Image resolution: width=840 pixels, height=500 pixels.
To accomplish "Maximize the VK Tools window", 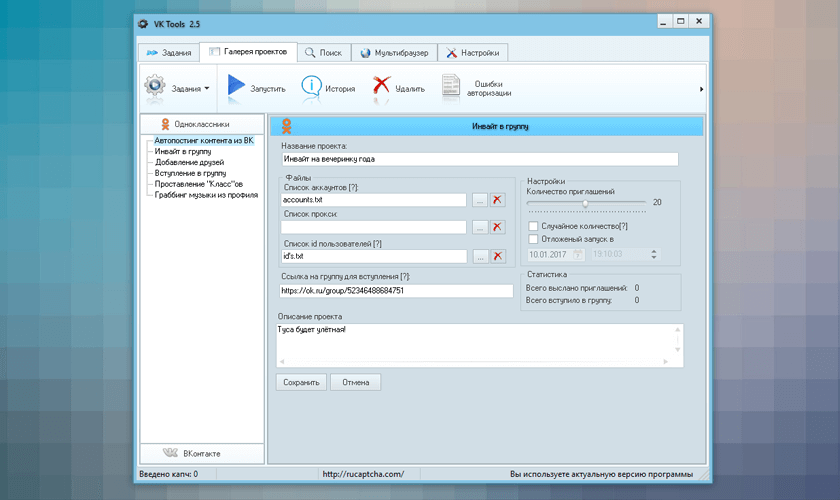I will point(680,21).
